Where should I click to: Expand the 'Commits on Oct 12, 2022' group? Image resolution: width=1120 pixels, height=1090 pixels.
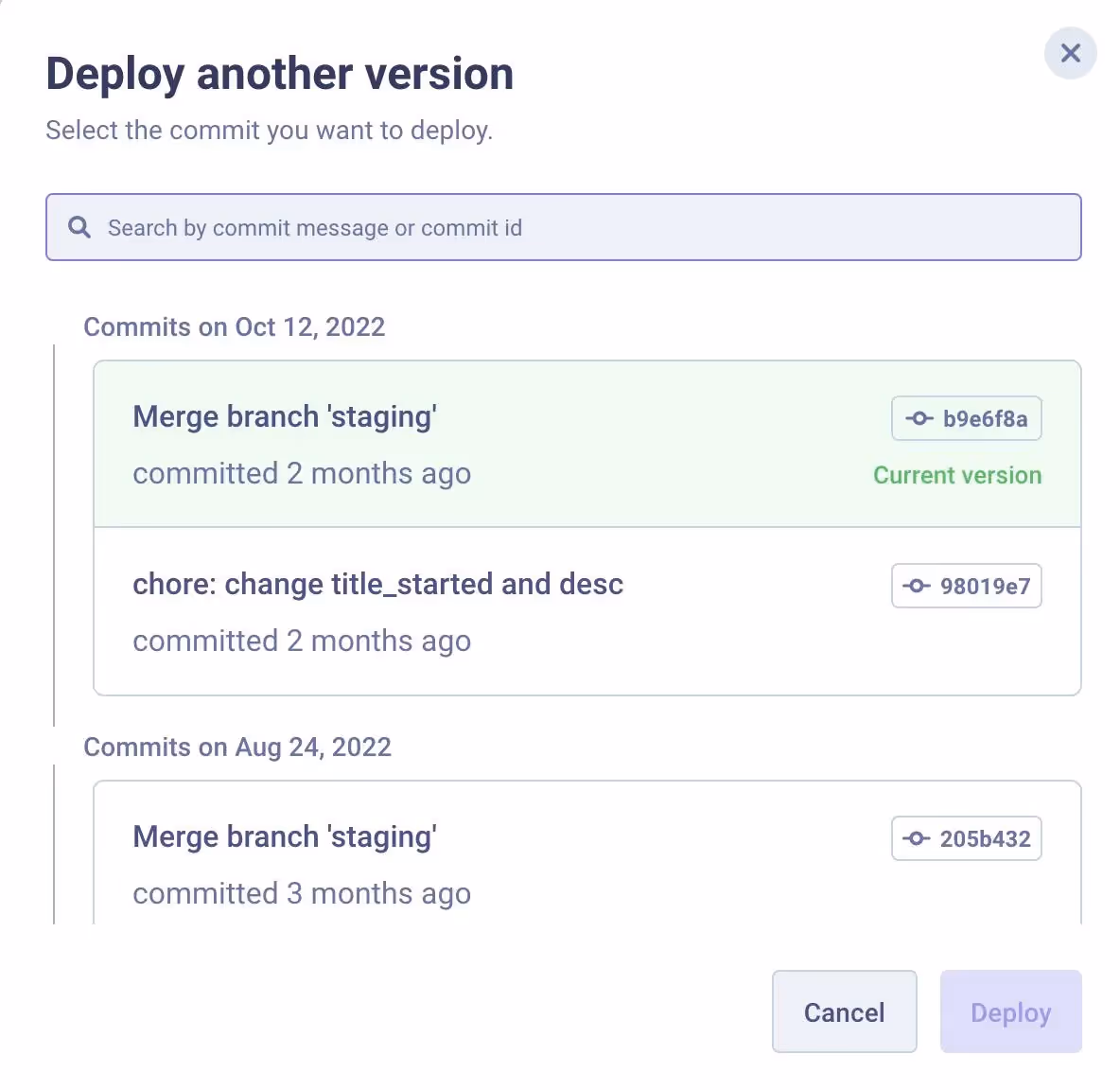click(x=235, y=326)
